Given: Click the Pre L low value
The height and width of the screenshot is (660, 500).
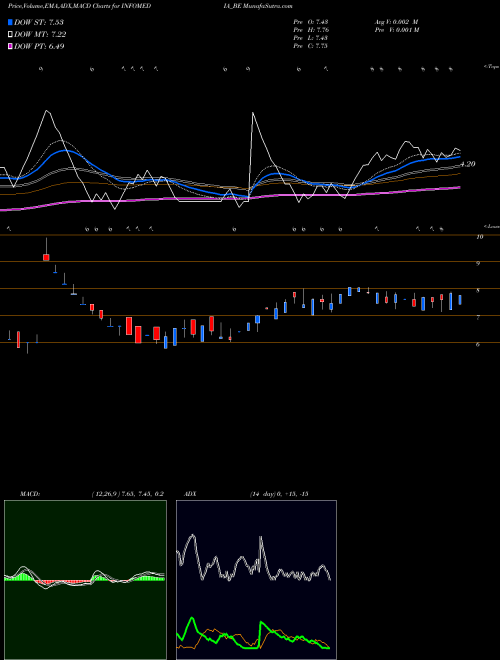Looking at the screenshot, I should [321, 37].
